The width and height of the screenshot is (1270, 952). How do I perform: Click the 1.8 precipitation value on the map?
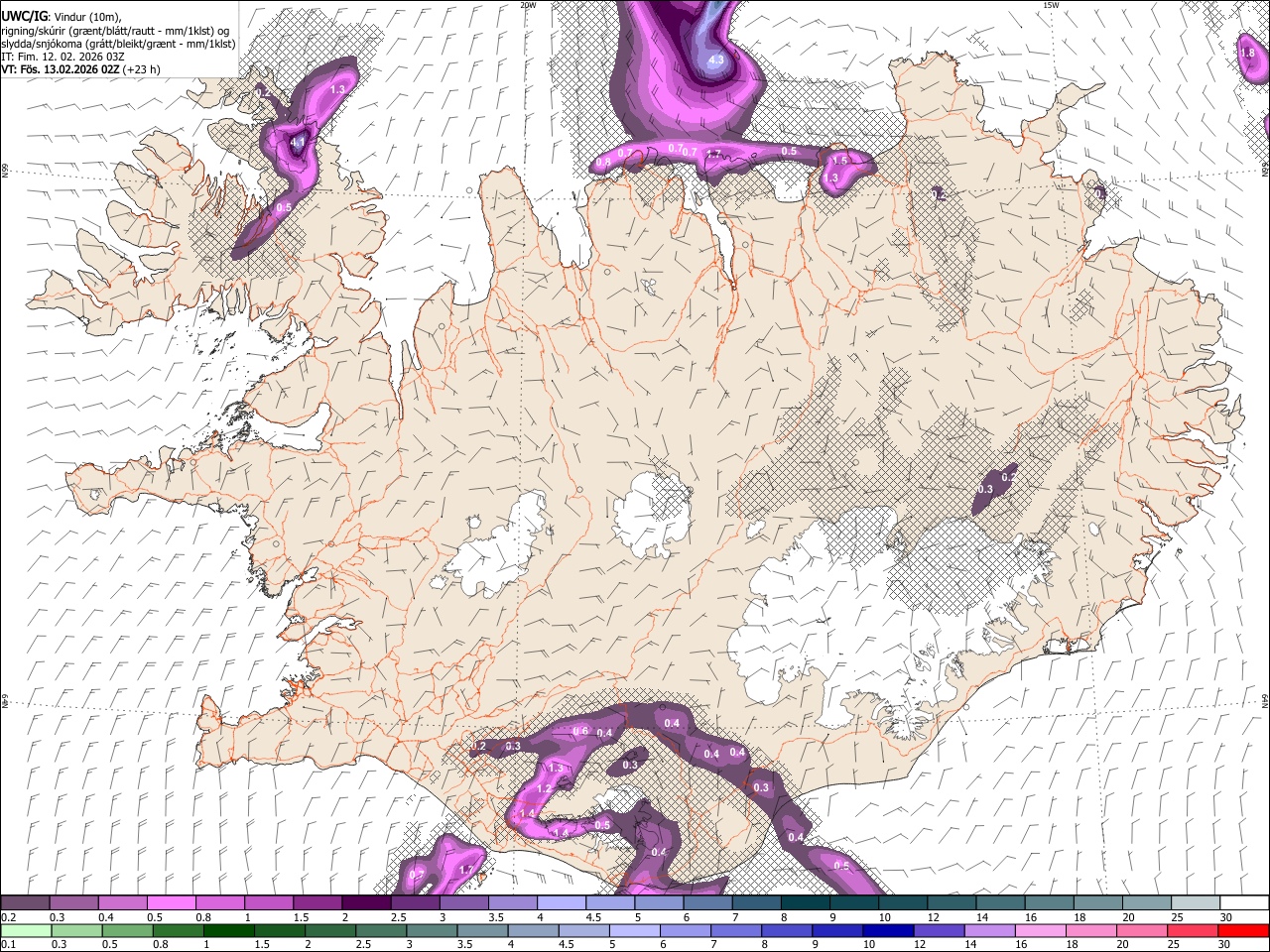(x=1248, y=53)
